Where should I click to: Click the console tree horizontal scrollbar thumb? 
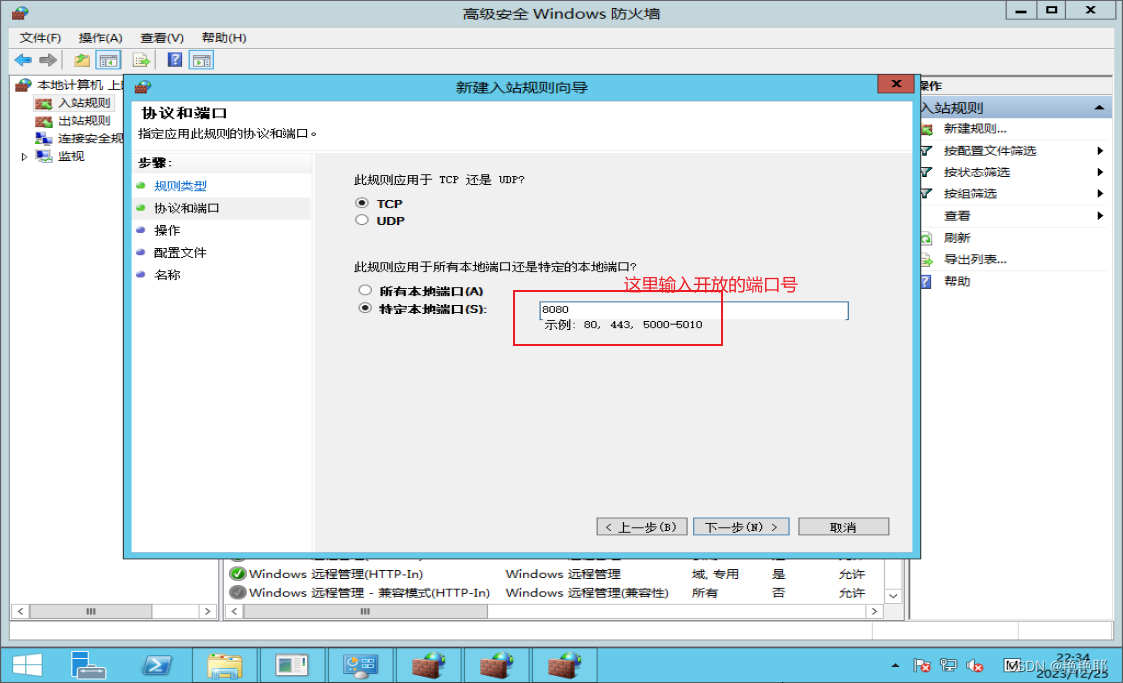(91, 611)
